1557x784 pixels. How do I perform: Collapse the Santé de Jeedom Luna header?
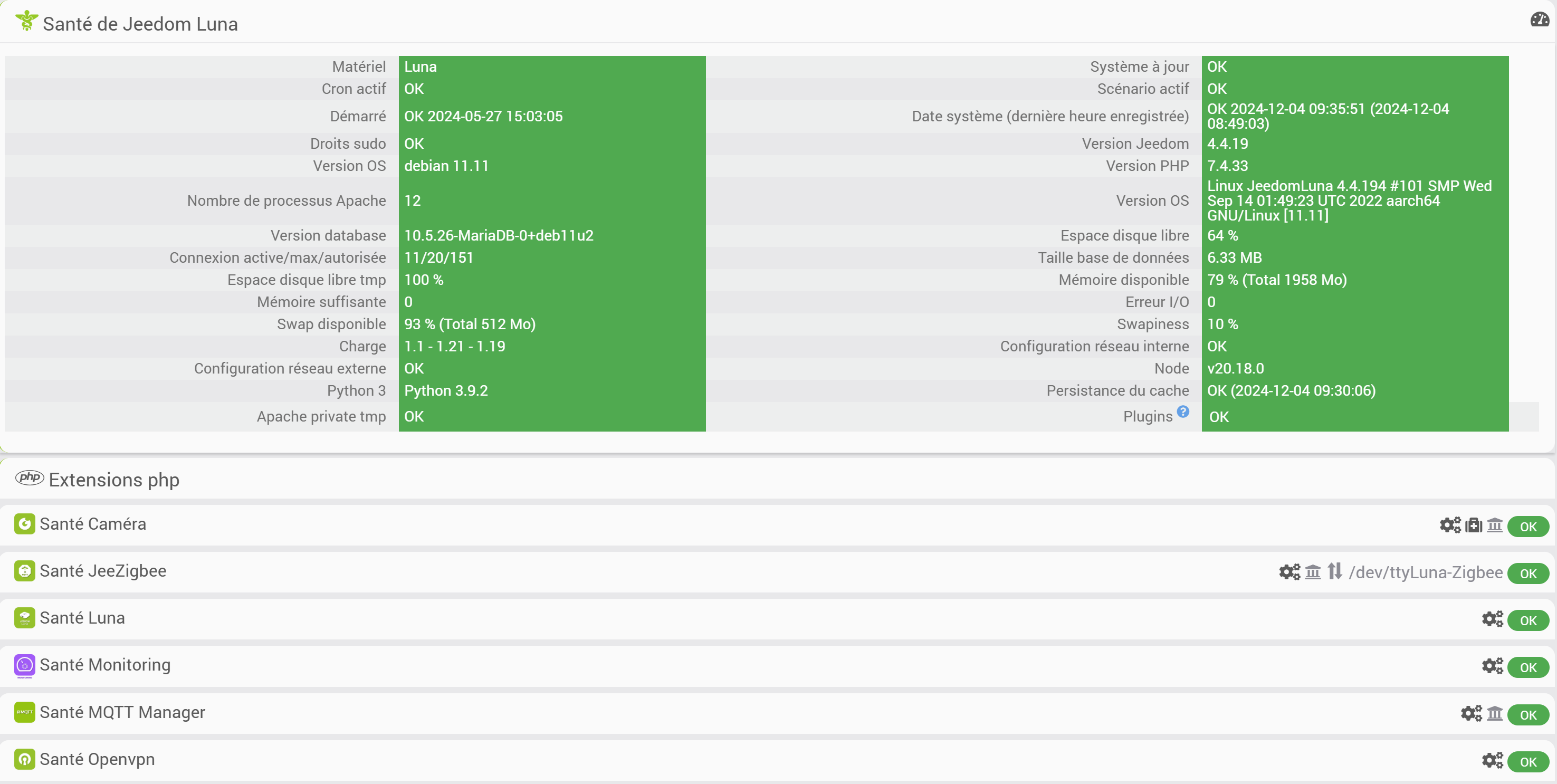tap(140, 24)
